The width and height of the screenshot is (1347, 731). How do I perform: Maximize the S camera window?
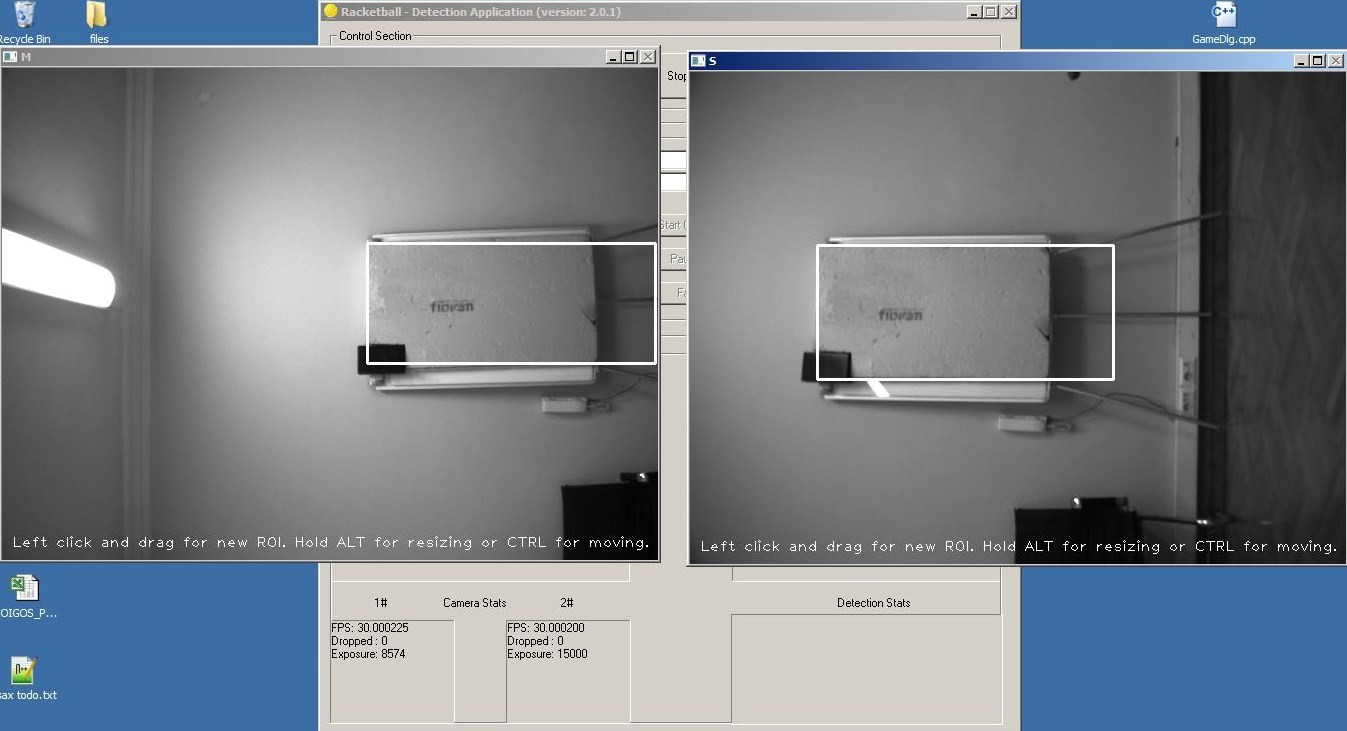pyautogui.click(x=1318, y=61)
